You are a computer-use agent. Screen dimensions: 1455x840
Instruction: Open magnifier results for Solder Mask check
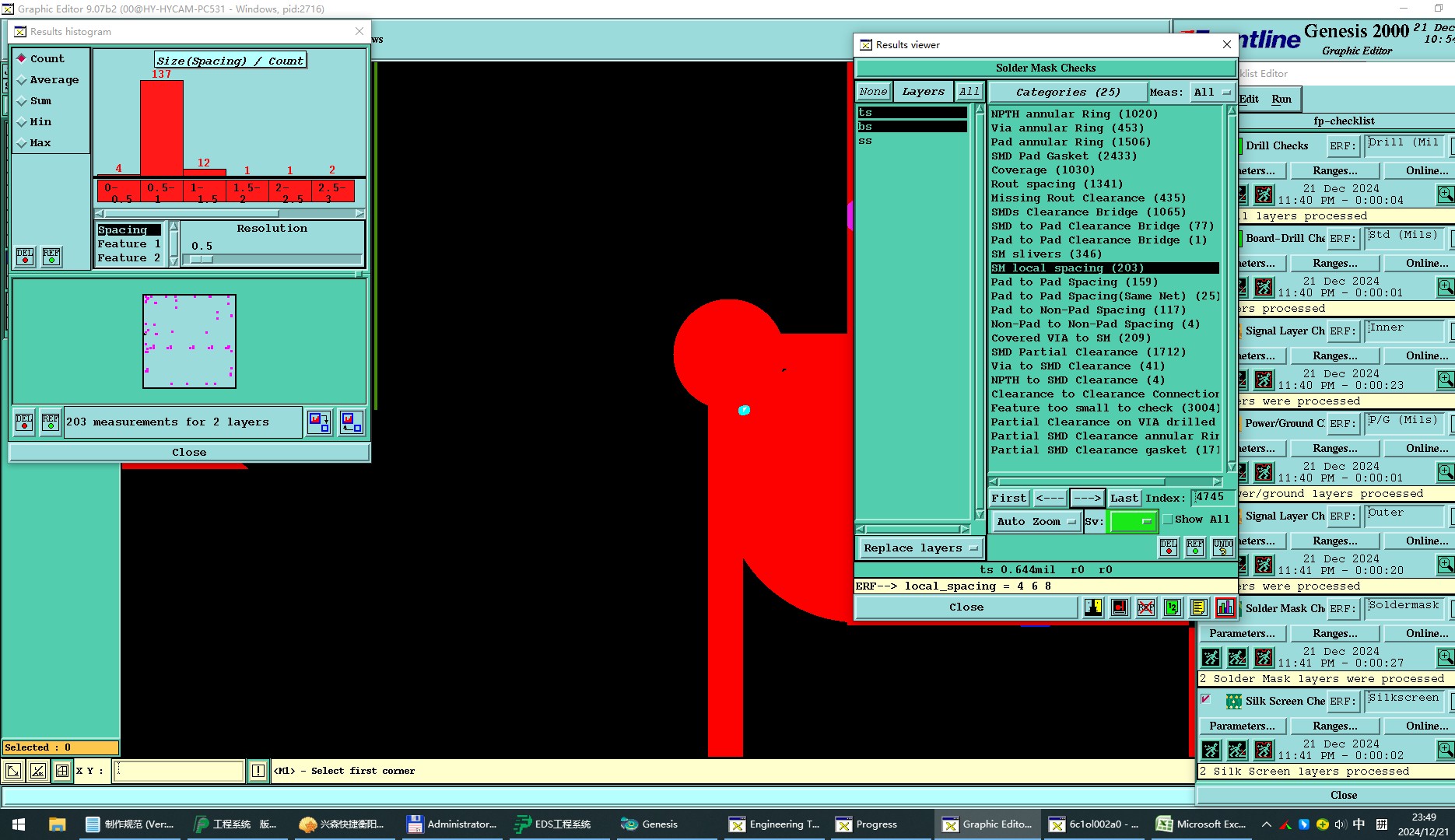click(1446, 657)
